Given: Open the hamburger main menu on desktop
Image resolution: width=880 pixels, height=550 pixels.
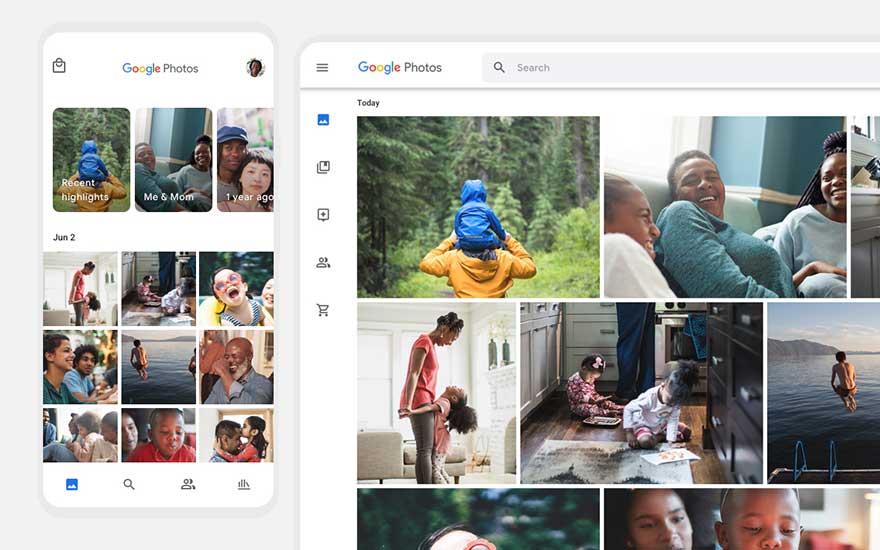Looking at the screenshot, I should click(x=322, y=68).
